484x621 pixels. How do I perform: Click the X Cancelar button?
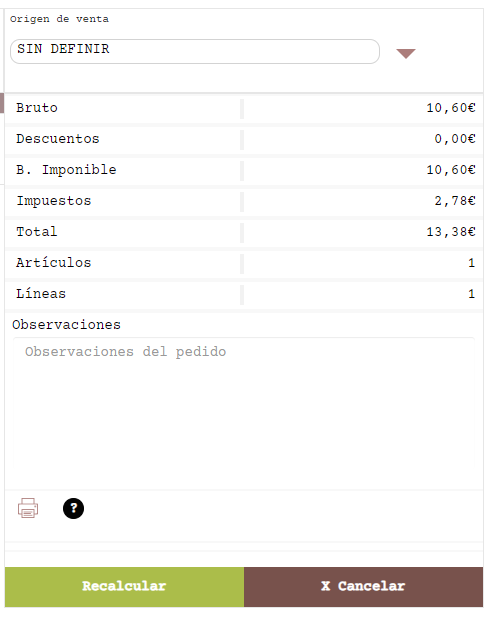pos(363,587)
